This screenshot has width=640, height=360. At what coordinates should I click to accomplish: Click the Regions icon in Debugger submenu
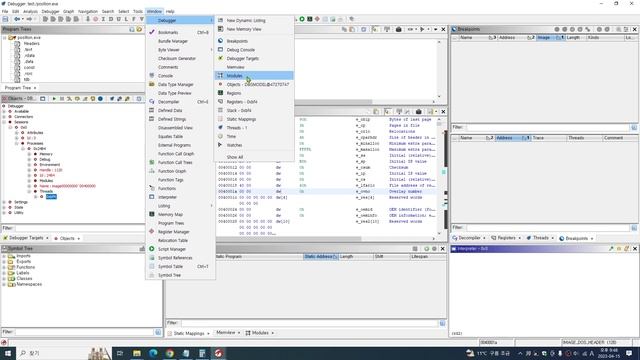(220, 93)
